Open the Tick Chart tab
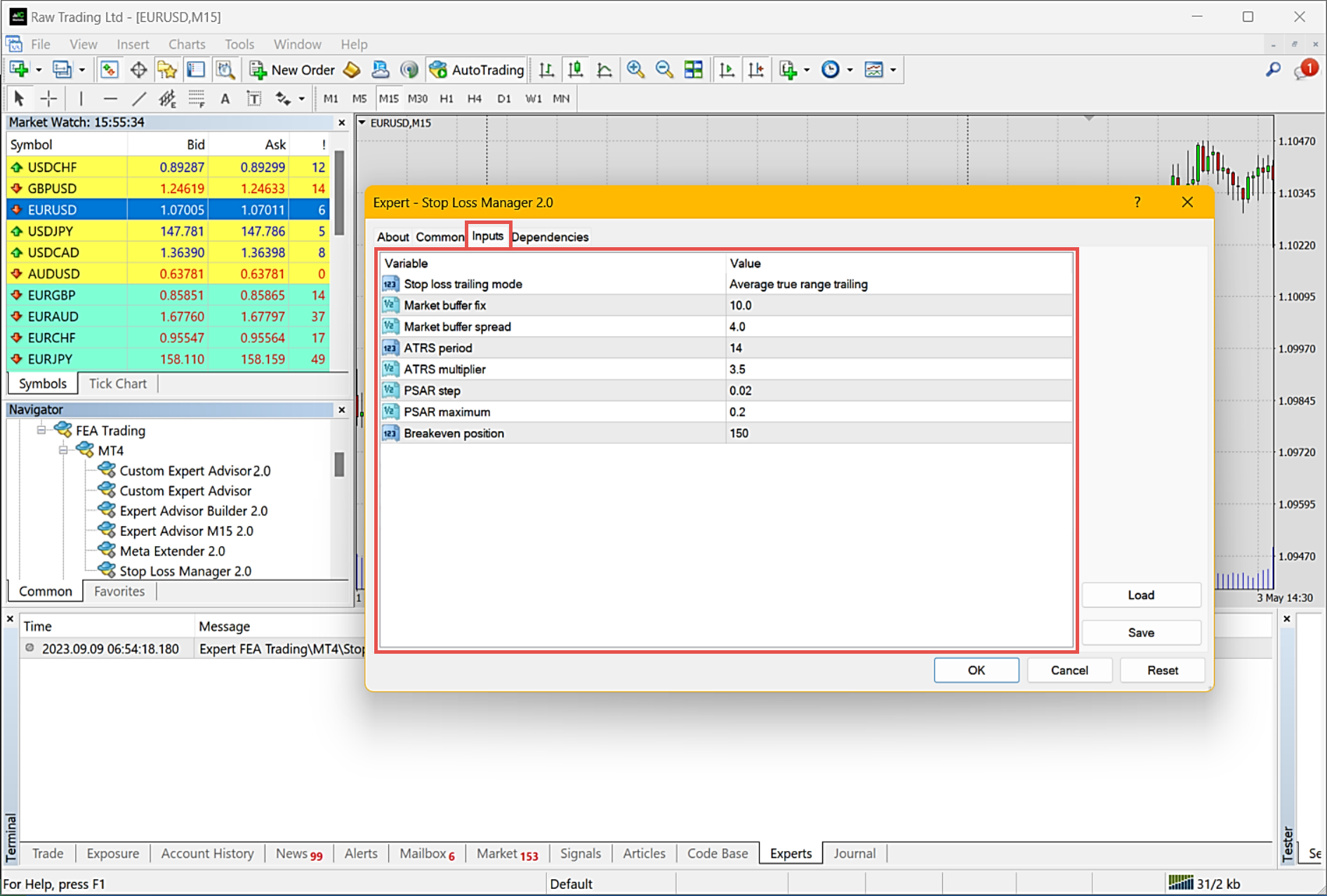The height and width of the screenshot is (896, 1327). 118,383
